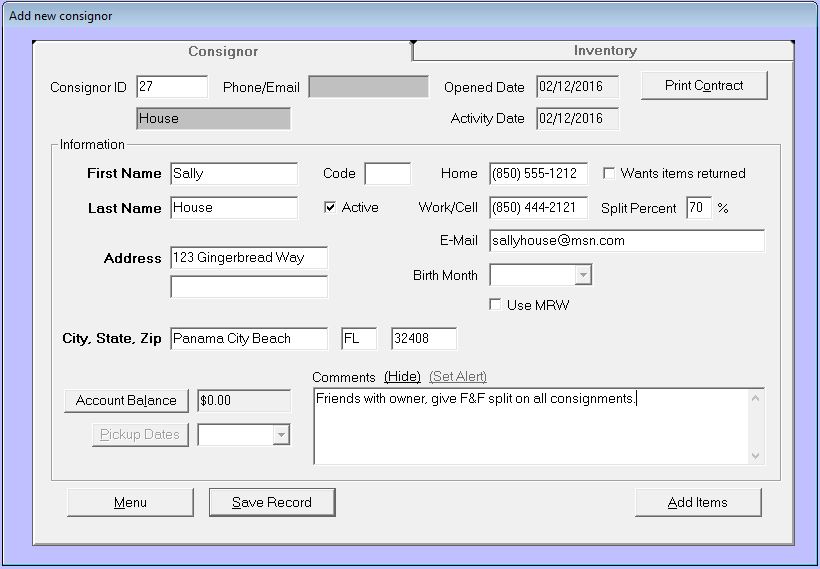Click the Work/Cell phone field
820x569 pixels.
point(539,208)
